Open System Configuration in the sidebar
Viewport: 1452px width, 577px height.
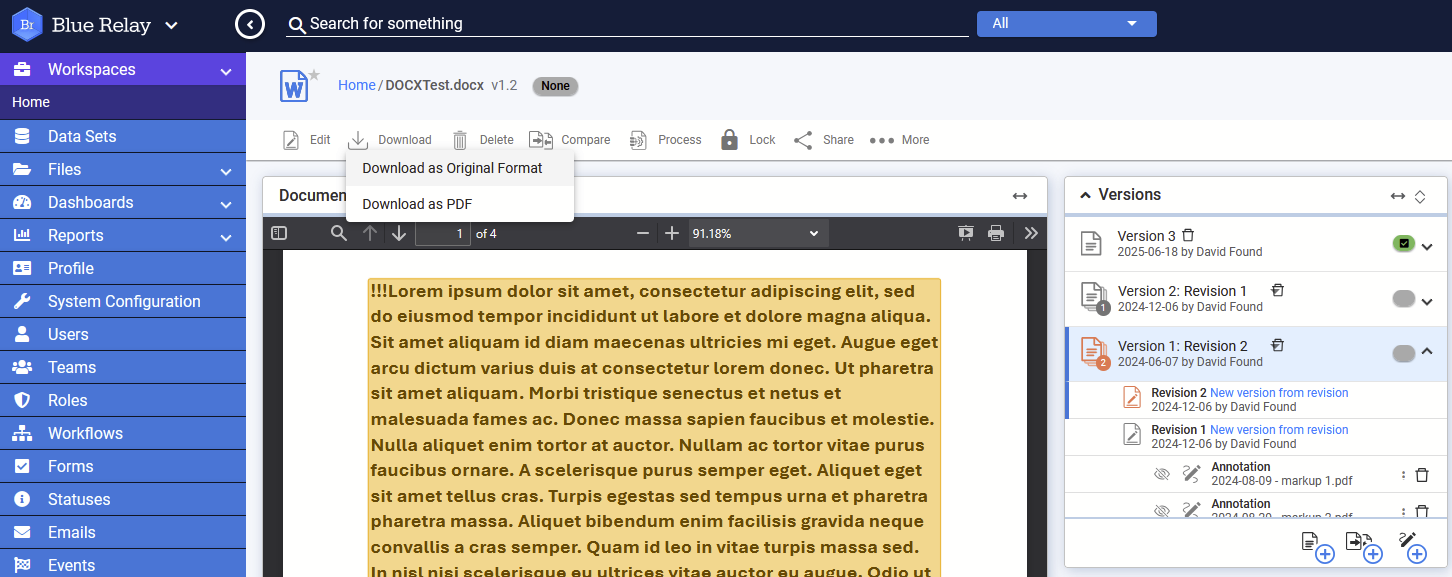coord(123,301)
